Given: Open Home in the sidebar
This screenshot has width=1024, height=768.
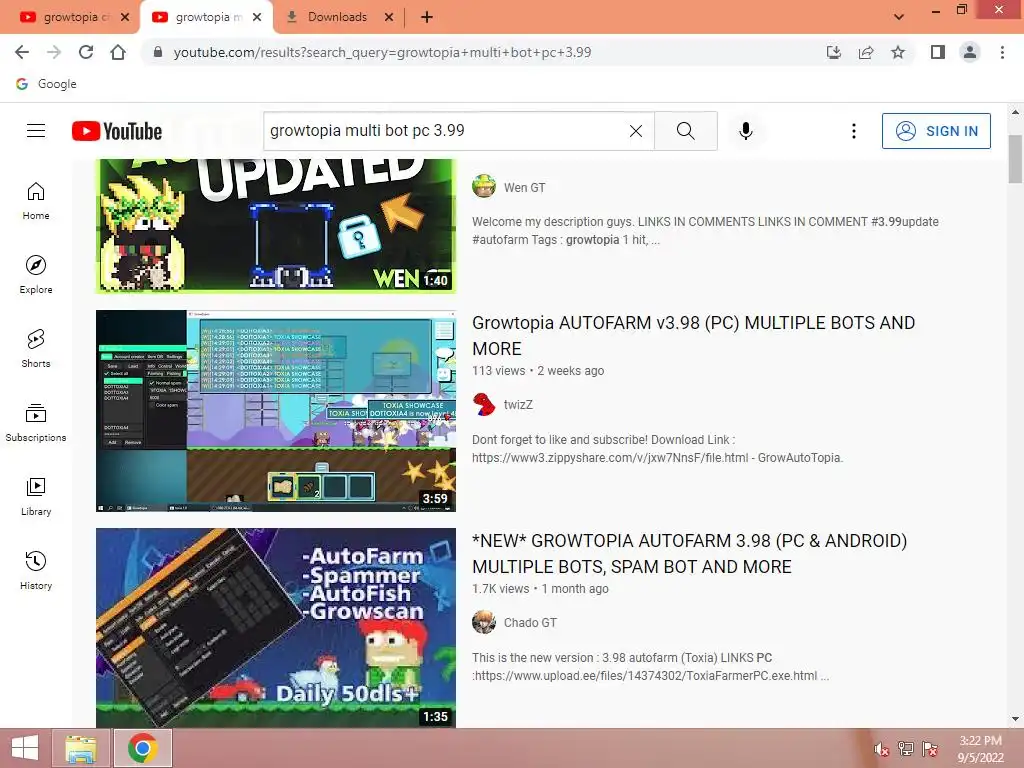Looking at the screenshot, I should tap(36, 201).
